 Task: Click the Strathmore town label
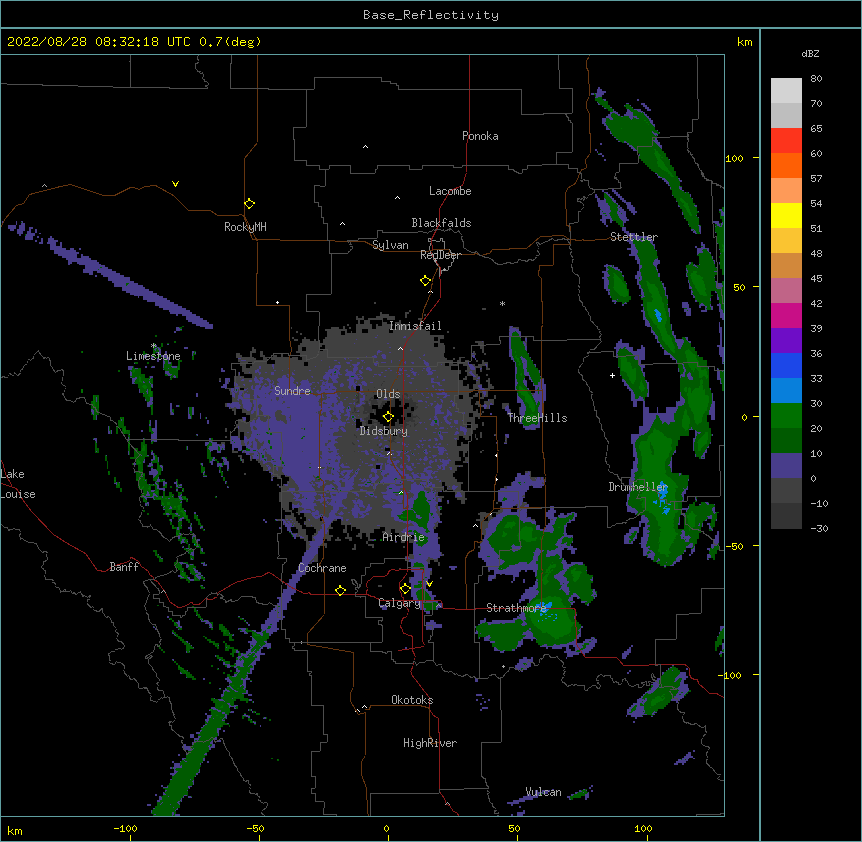516,608
